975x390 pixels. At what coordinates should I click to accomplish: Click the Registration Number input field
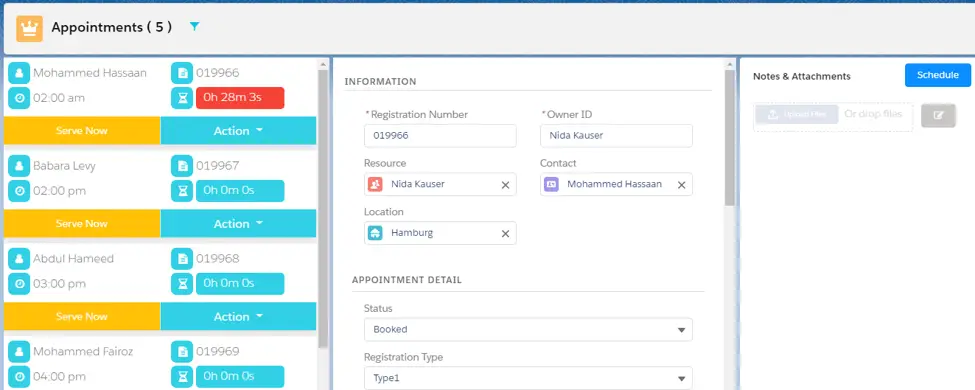point(440,136)
